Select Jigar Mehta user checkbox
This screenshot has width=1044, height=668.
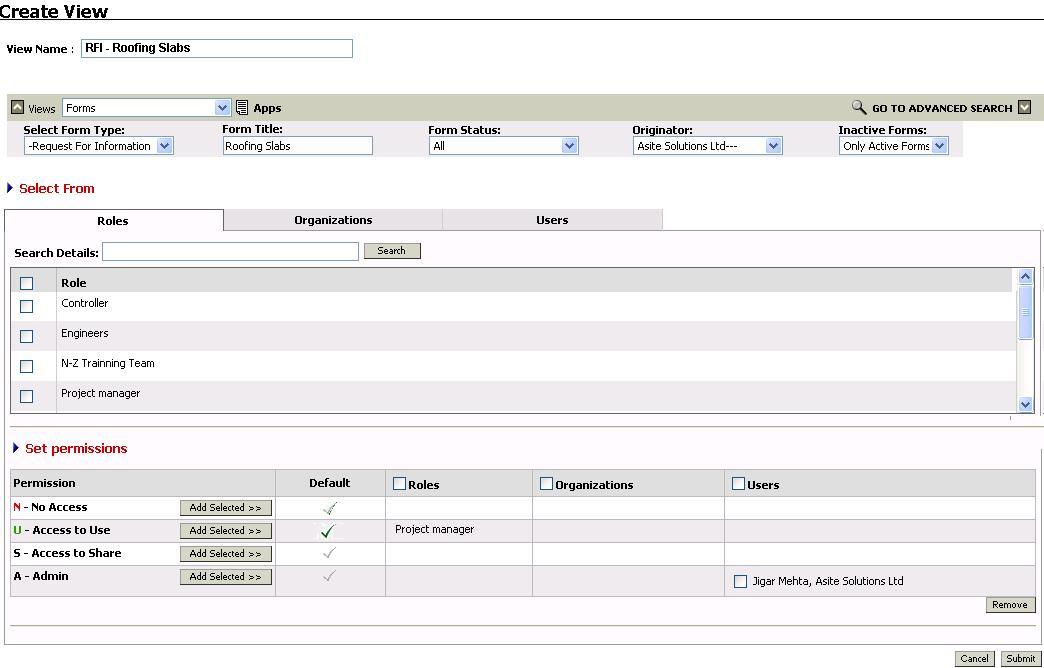tap(741, 581)
